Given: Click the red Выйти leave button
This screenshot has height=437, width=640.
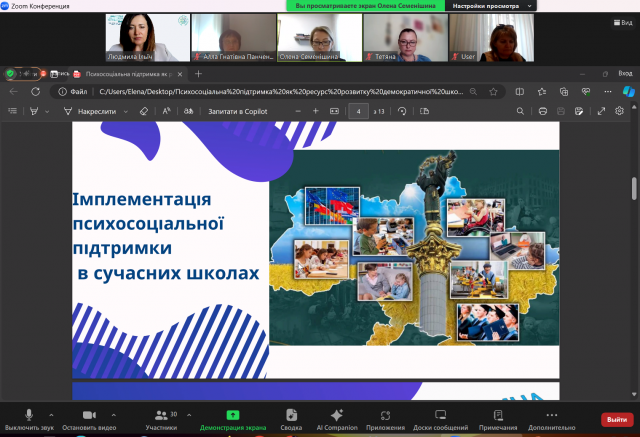Looking at the screenshot, I should 615,419.
